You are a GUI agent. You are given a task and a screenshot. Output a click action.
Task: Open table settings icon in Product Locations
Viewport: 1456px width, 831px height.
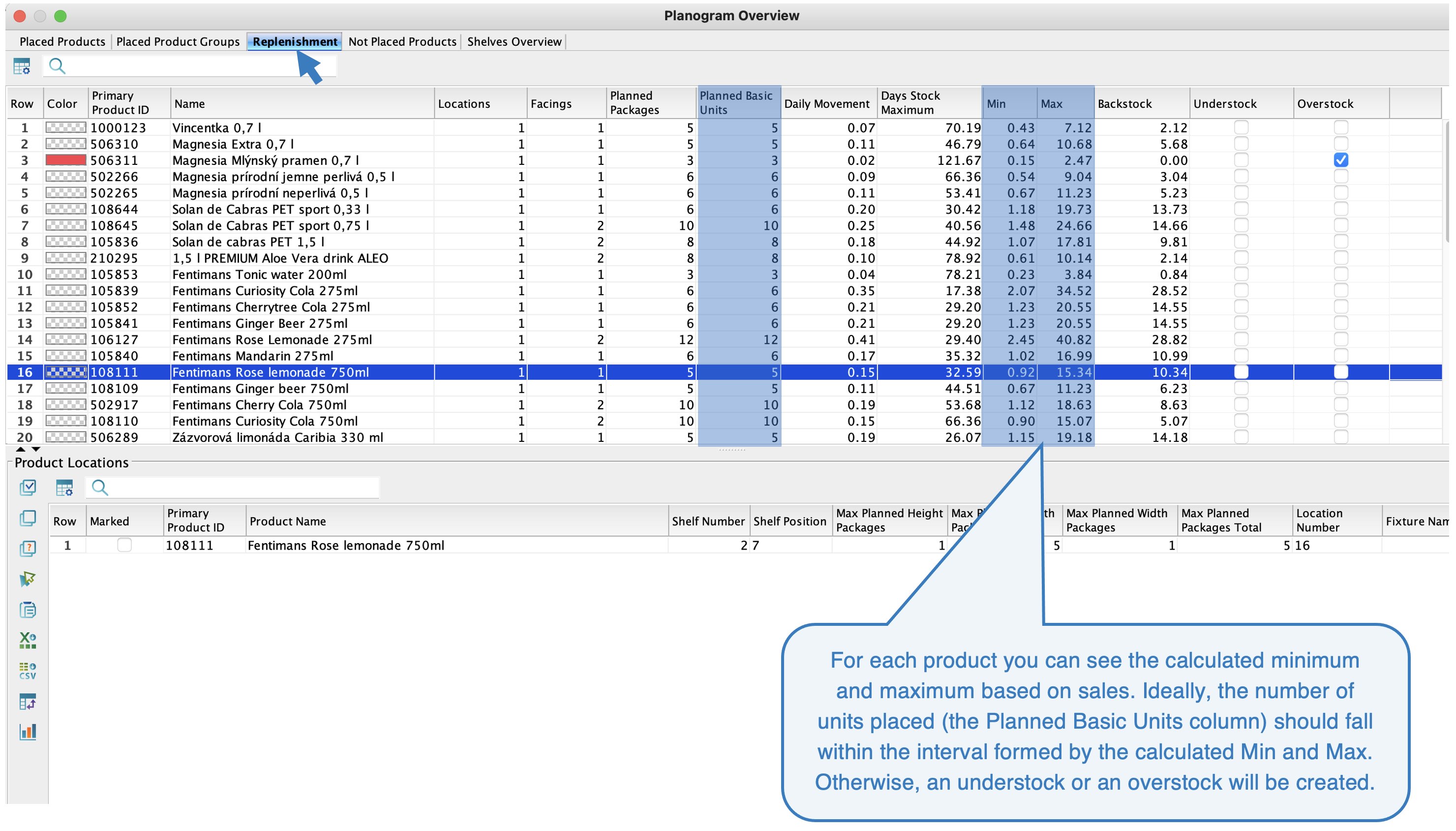64,488
